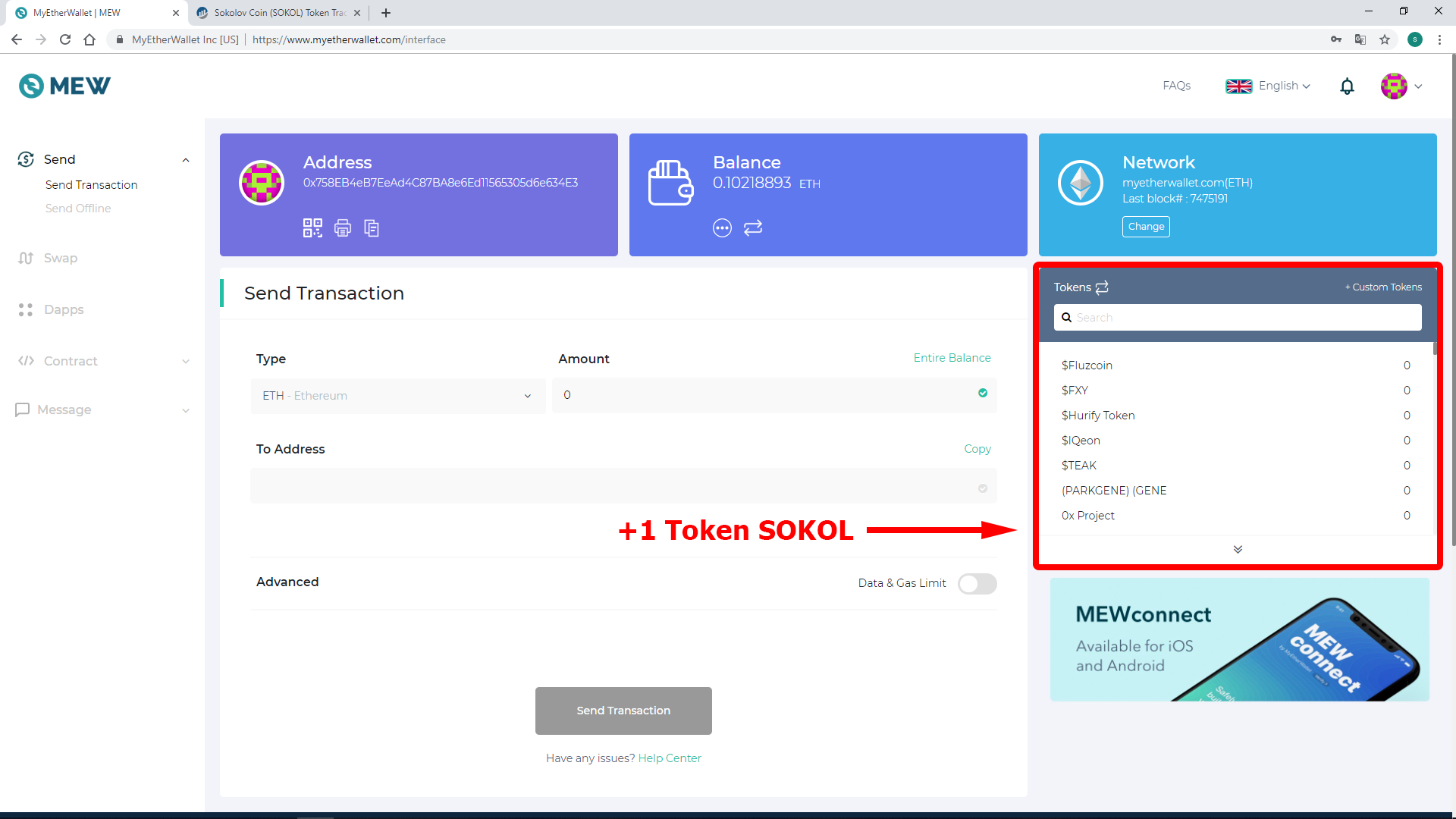Screen dimensions: 1456x819
Task: Switch to the MyEtherWallet tab
Action: coord(97,13)
